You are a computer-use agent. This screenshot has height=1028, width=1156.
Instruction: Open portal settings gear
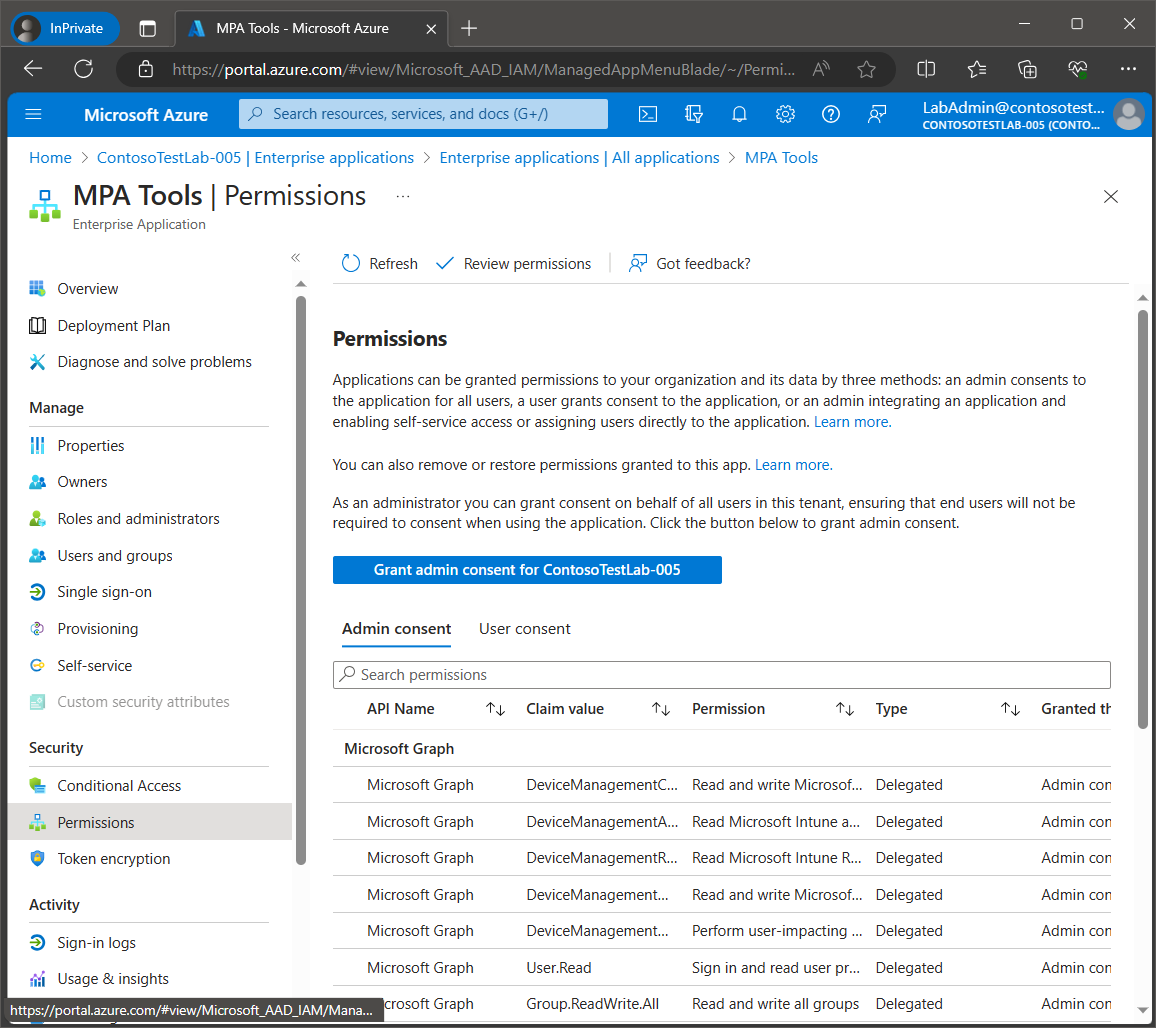(785, 114)
